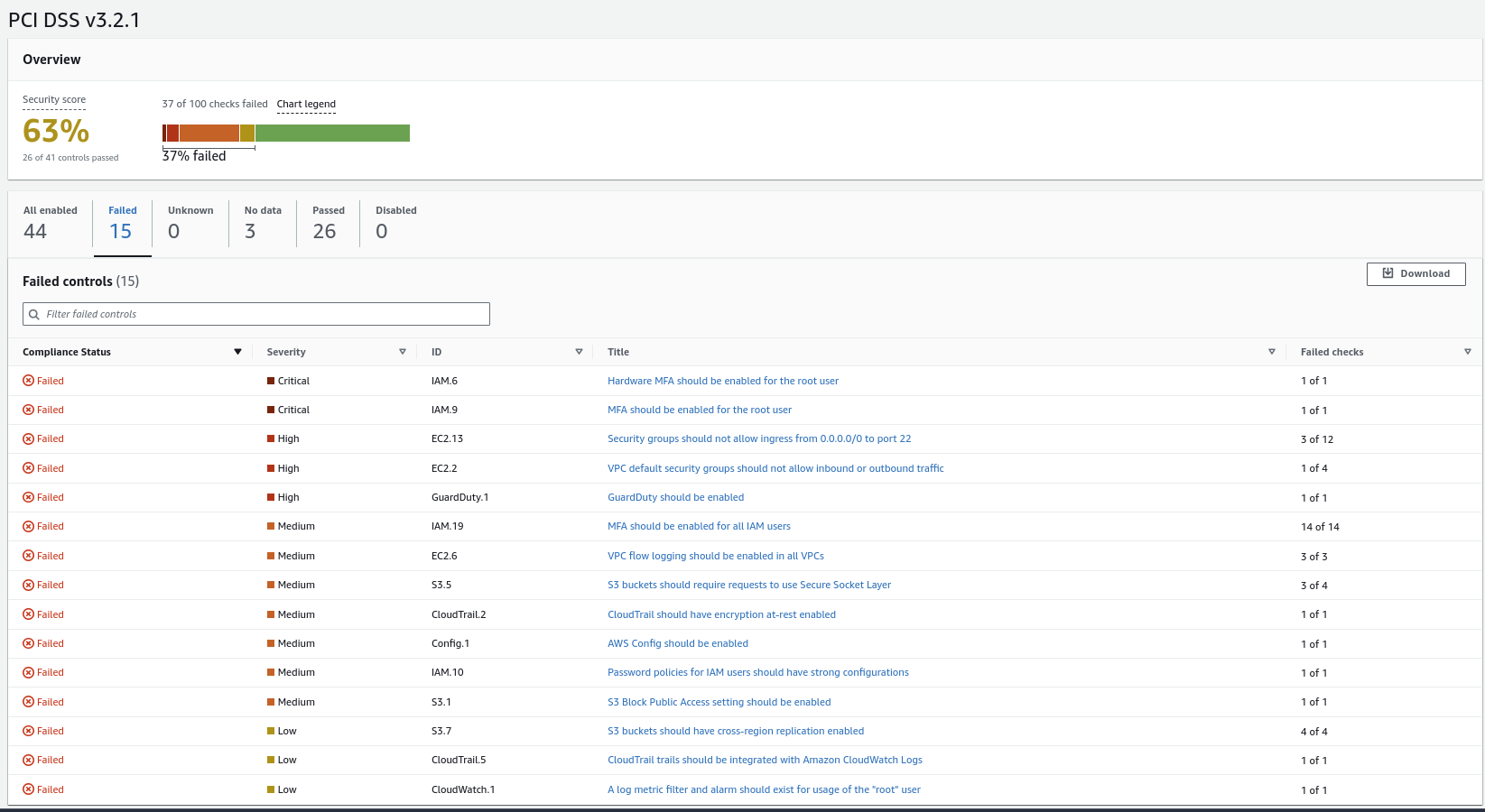Open S3 buckets require Secure Socket Layer link

coord(749,585)
